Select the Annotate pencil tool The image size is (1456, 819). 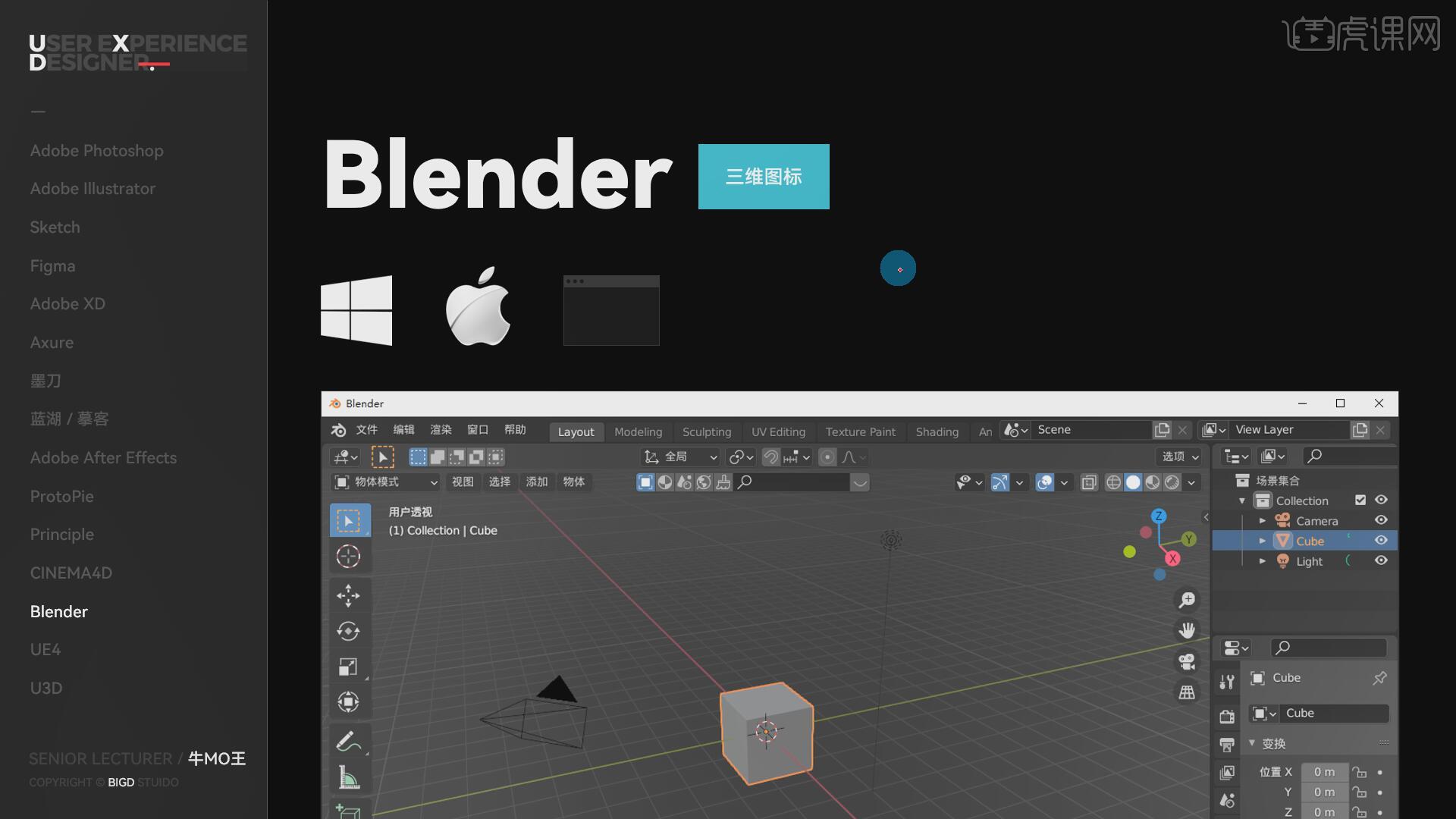[x=348, y=741]
